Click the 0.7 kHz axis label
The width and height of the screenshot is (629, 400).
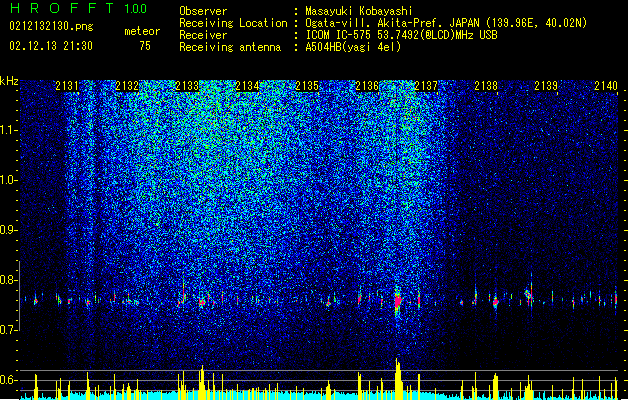pos(8,330)
